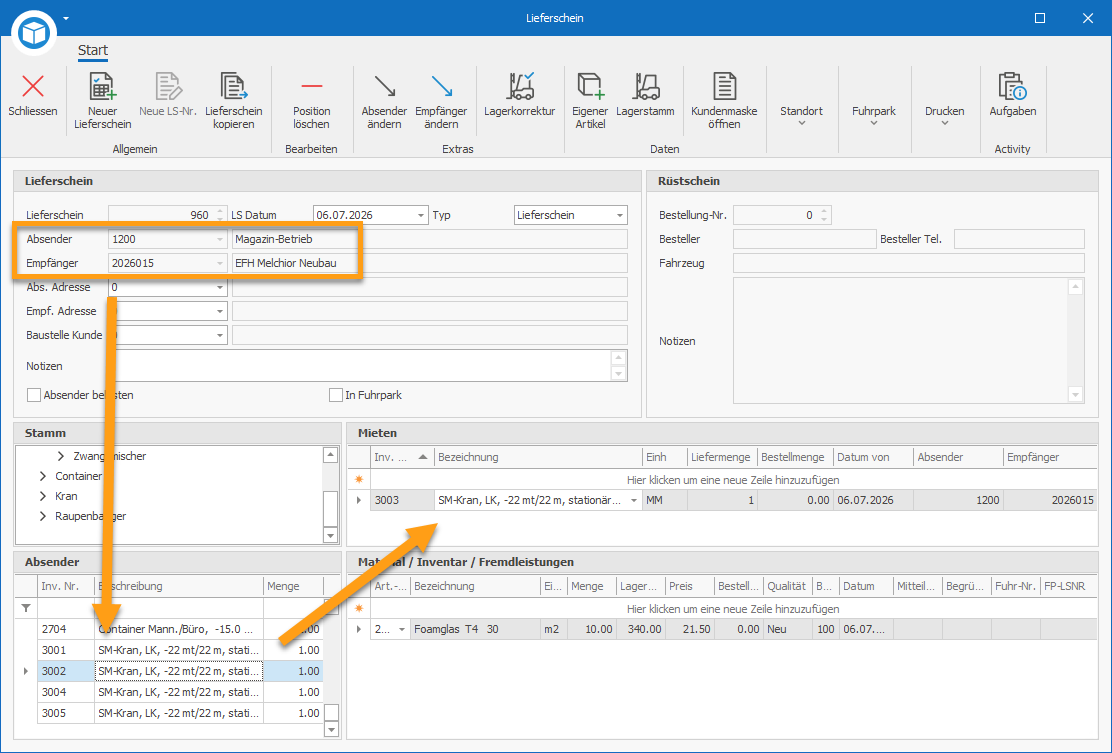This screenshot has width=1112, height=753.
Task: Click price cell 21.50
Action: [690, 630]
